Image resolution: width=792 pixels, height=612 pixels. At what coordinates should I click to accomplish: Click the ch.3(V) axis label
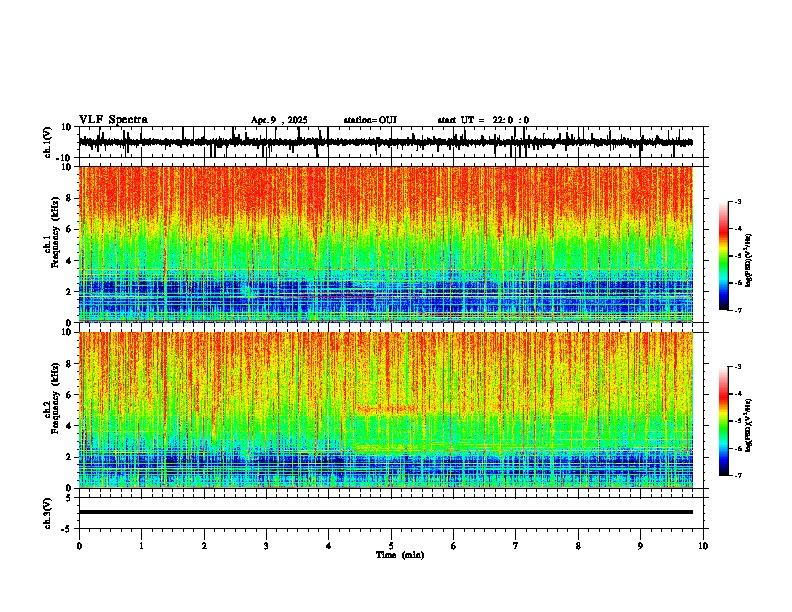click(x=47, y=513)
